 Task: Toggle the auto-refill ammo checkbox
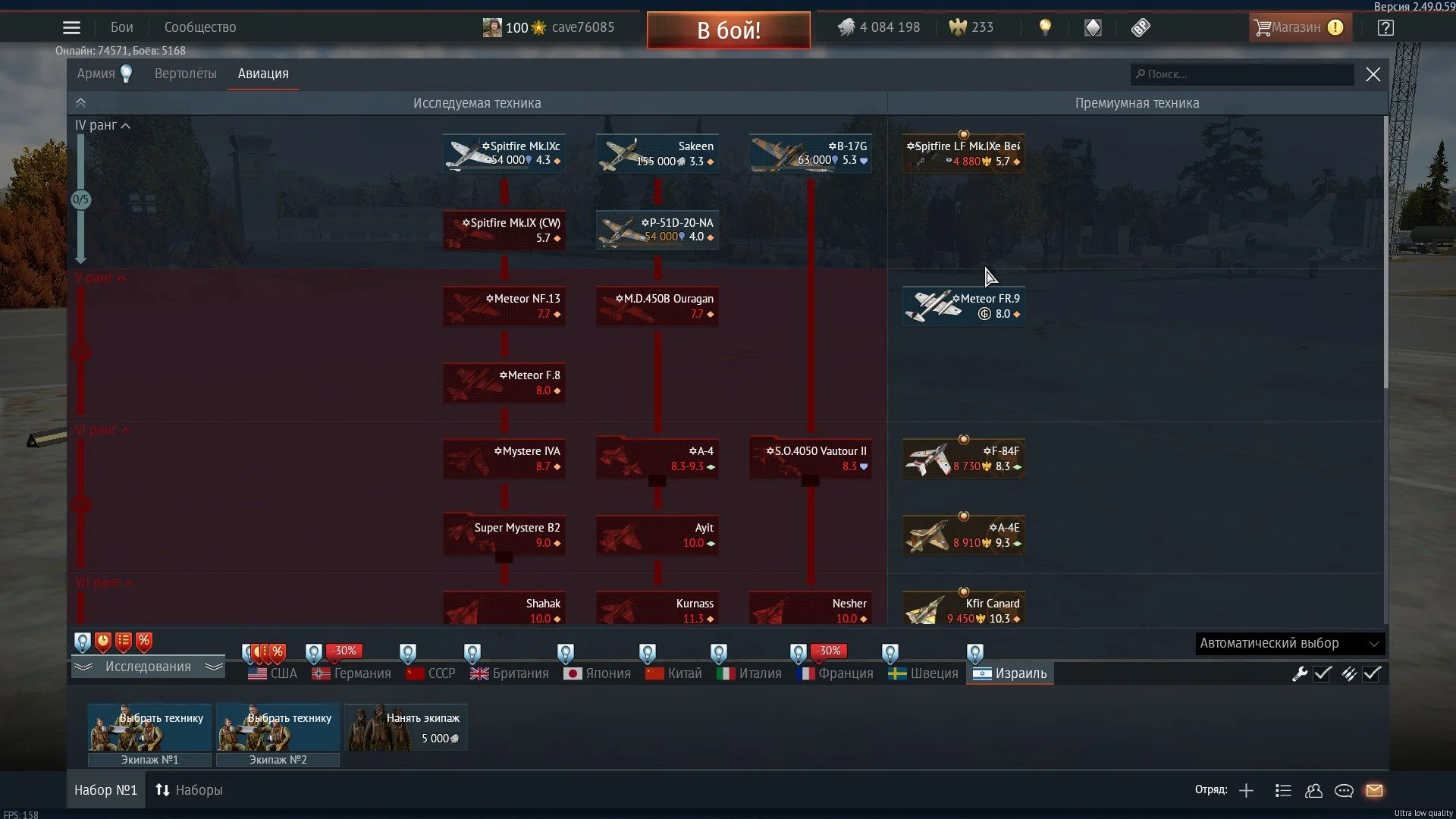(x=1372, y=673)
